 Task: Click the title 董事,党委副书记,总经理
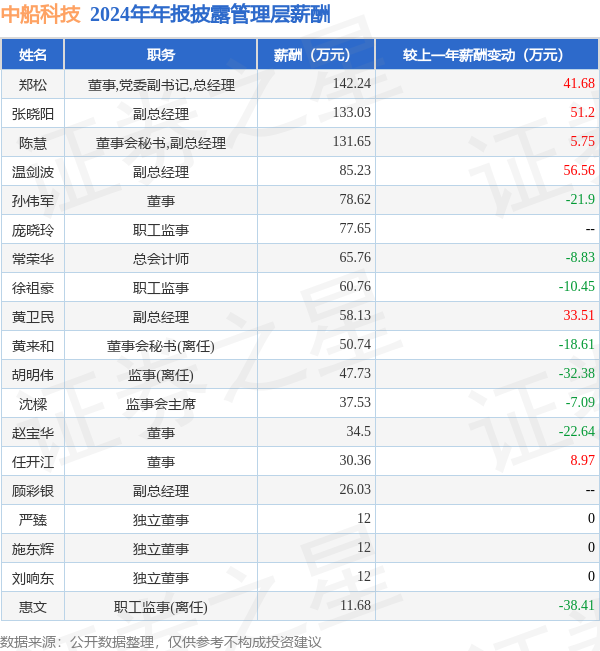(x=161, y=85)
